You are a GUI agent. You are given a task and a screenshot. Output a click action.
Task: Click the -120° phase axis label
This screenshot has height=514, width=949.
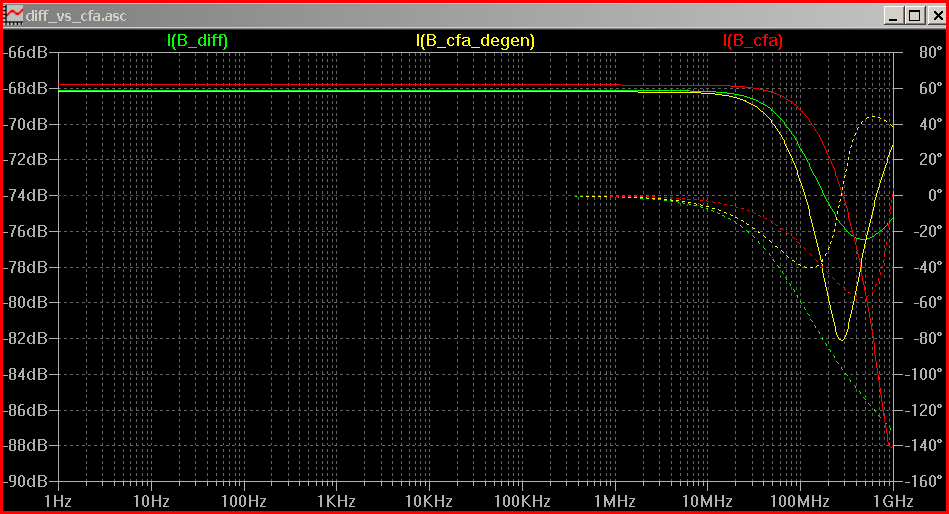coord(922,410)
